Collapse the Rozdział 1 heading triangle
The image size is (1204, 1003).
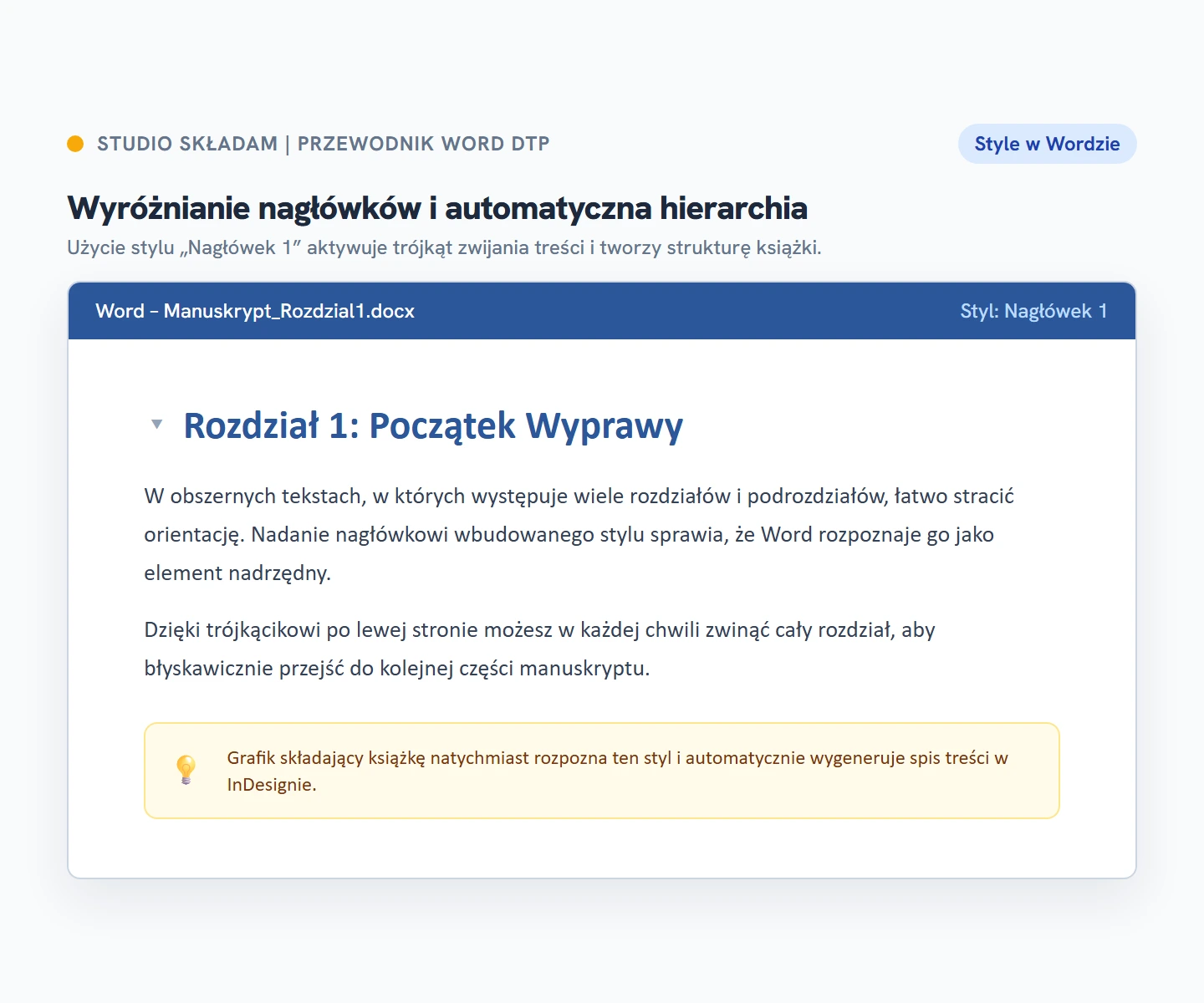click(156, 425)
